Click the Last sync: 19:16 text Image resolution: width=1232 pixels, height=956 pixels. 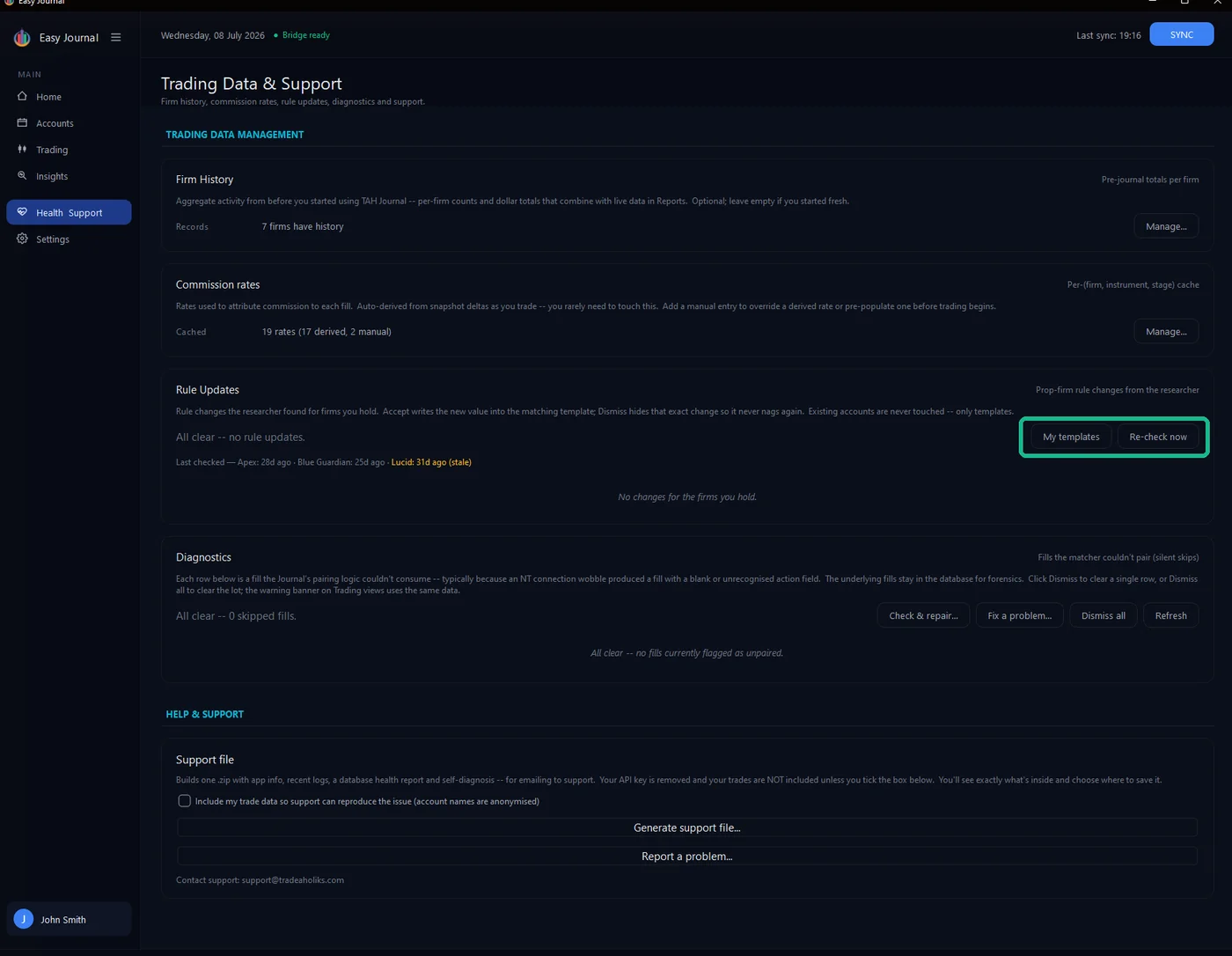coord(1109,35)
